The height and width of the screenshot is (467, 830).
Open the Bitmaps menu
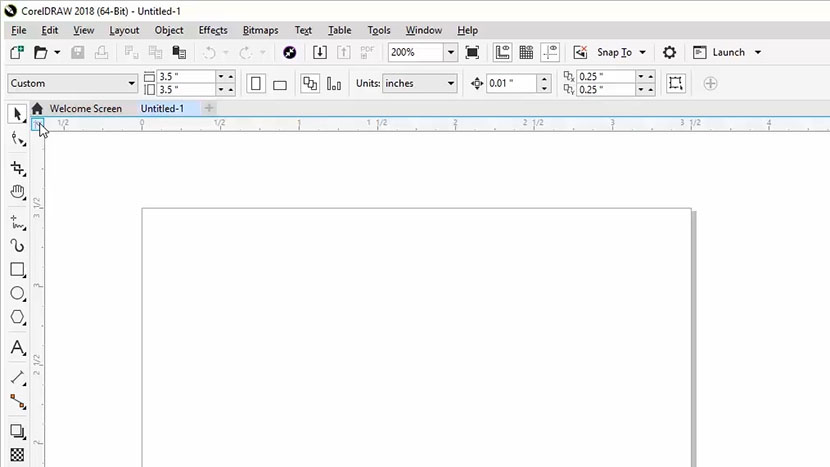point(260,30)
